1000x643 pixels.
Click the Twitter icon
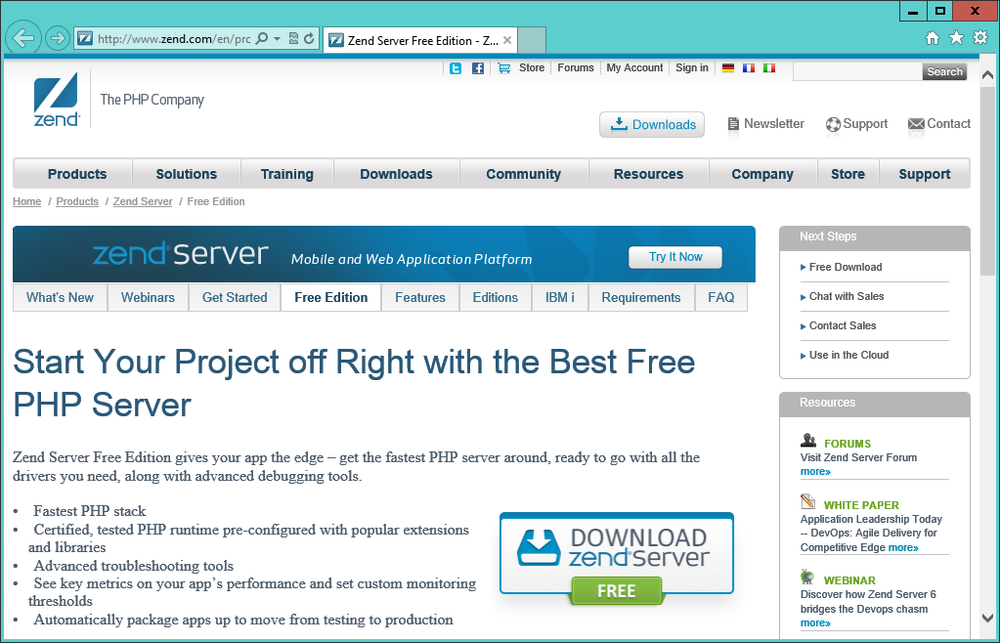click(x=455, y=68)
